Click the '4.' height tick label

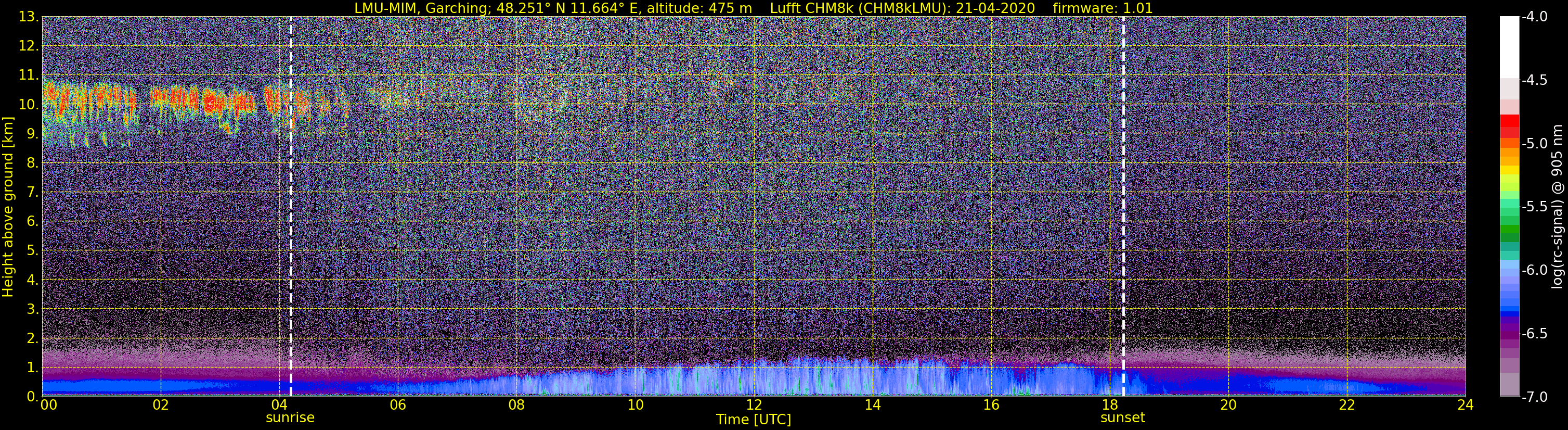32,280
